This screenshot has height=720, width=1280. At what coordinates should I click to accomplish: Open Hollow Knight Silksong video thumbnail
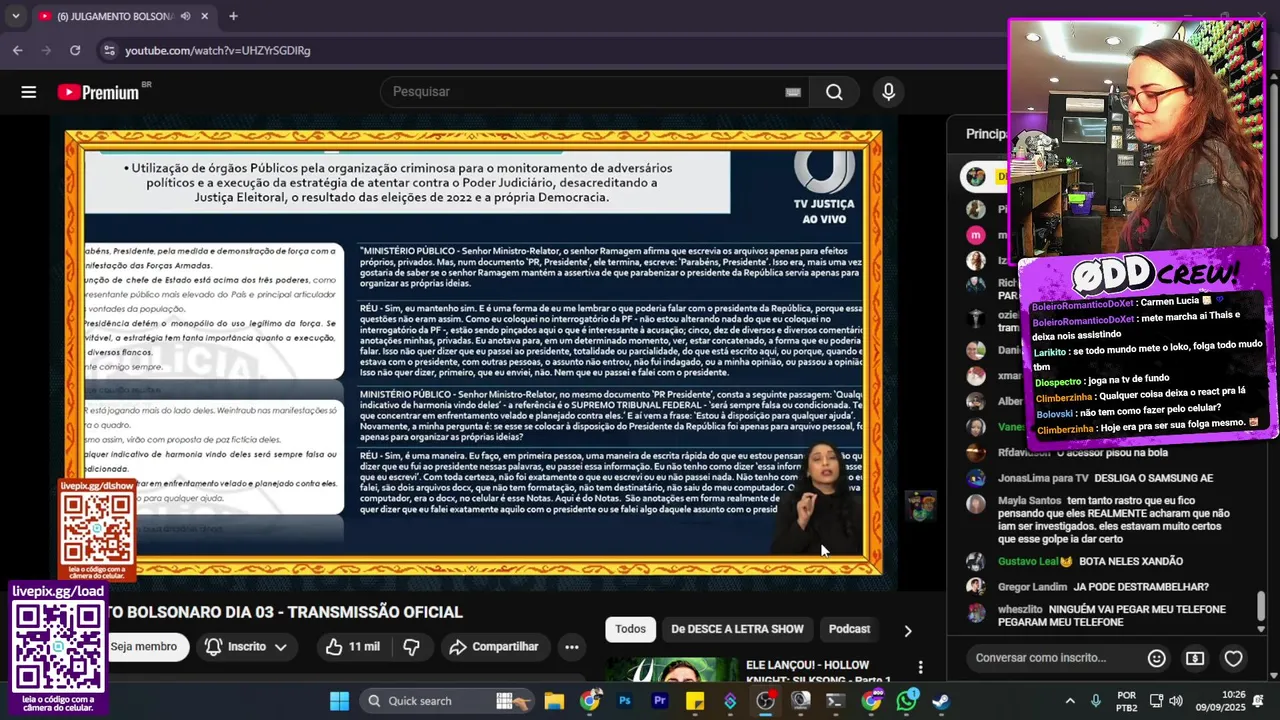tap(672, 670)
